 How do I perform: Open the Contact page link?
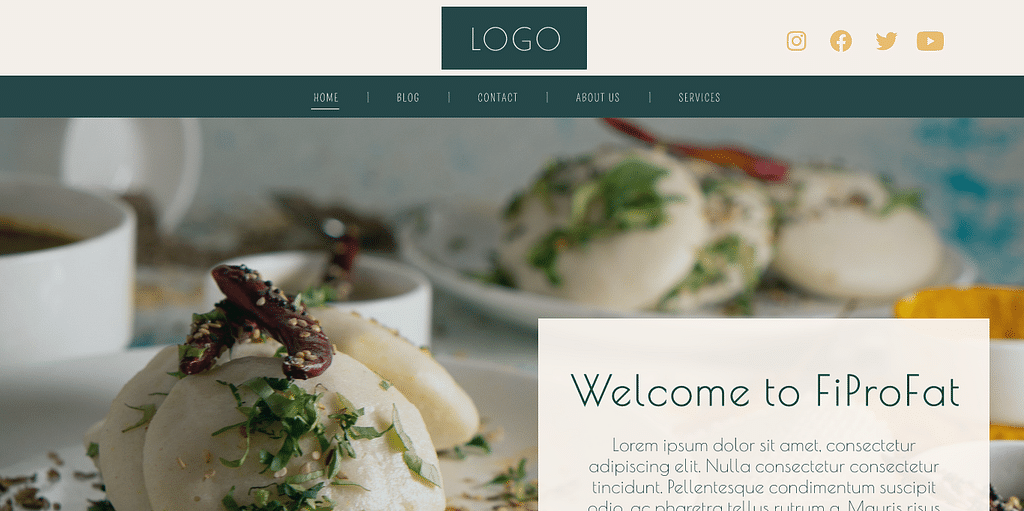(497, 97)
